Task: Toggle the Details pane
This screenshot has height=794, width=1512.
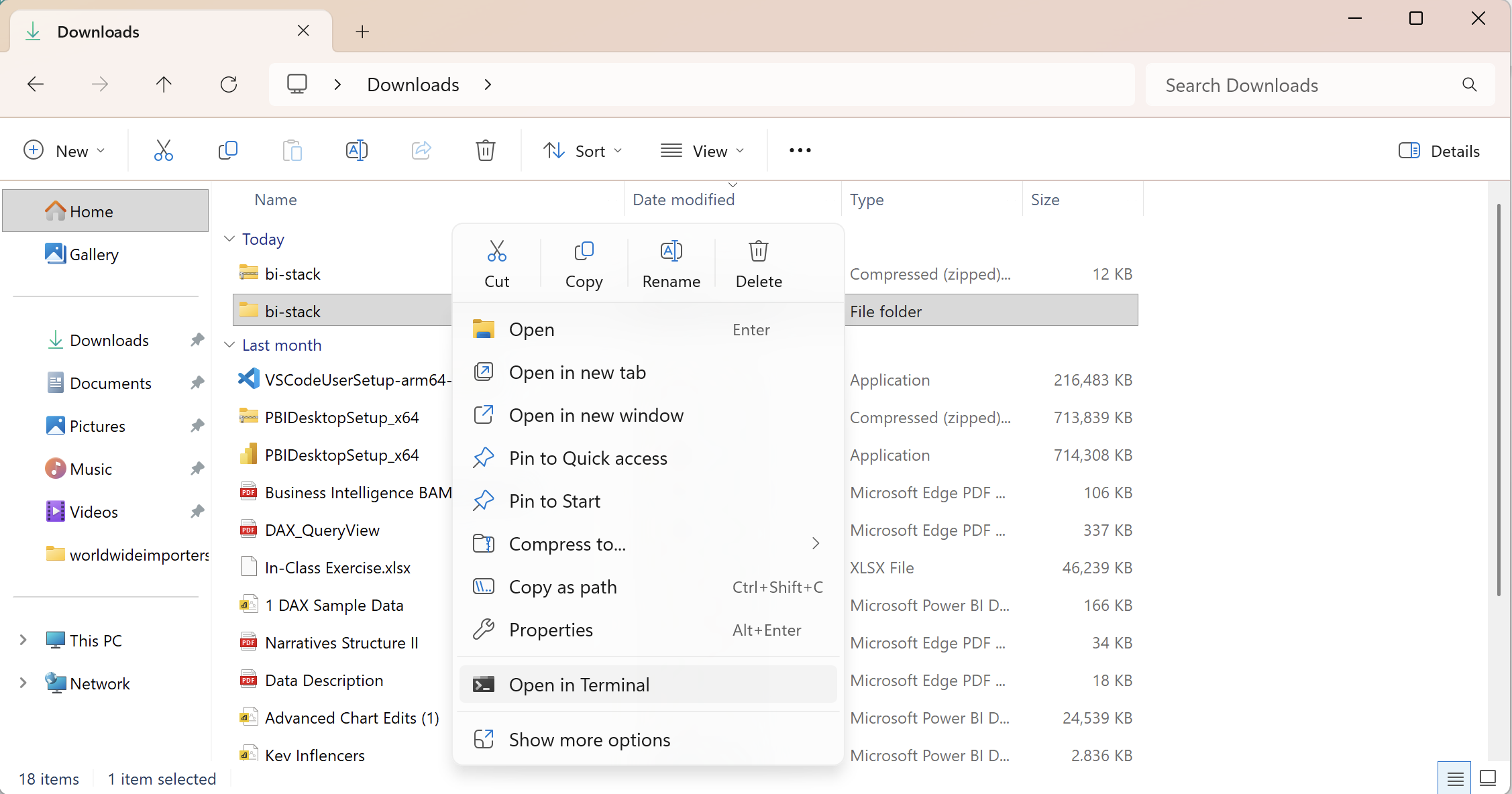Action: point(1439,150)
